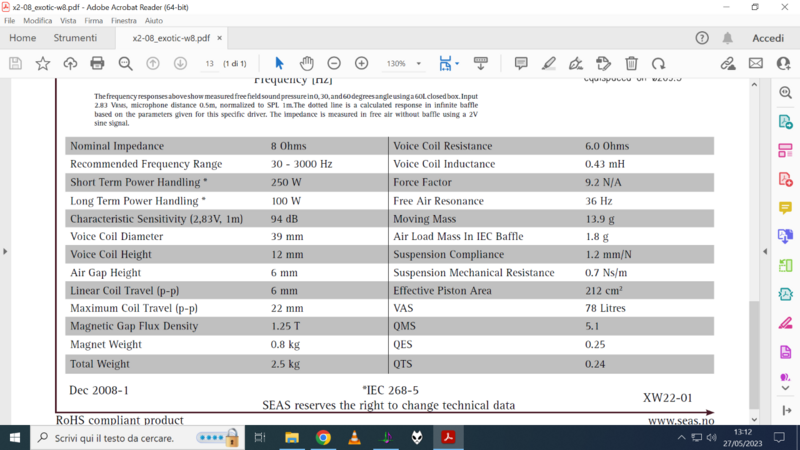This screenshot has height=450, width=800.
Task: Switch to the Strumenti tab
Action: 75,38
